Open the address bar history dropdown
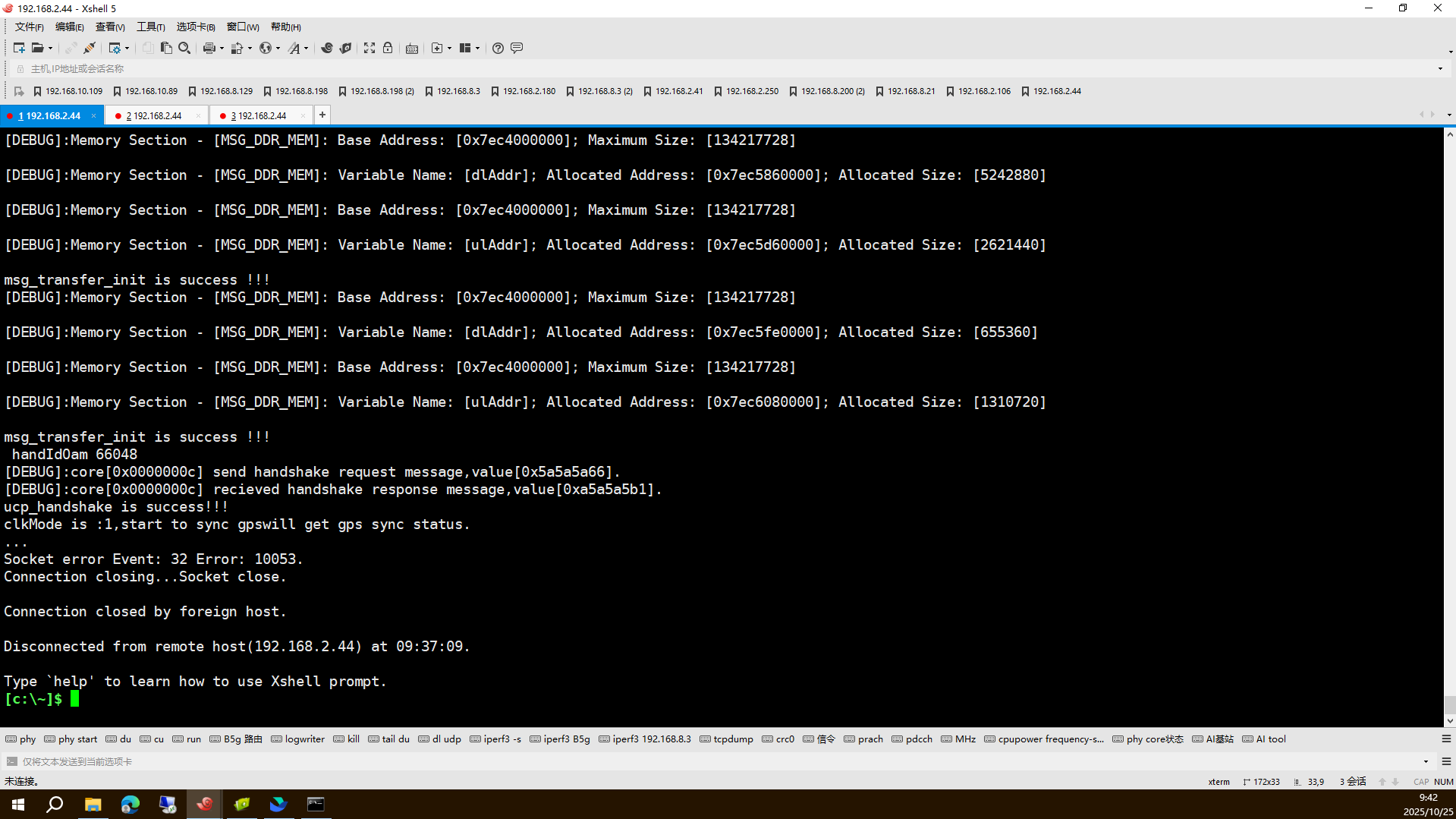Image resolution: width=1456 pixels, height=819 pixels. (1440, 68)
